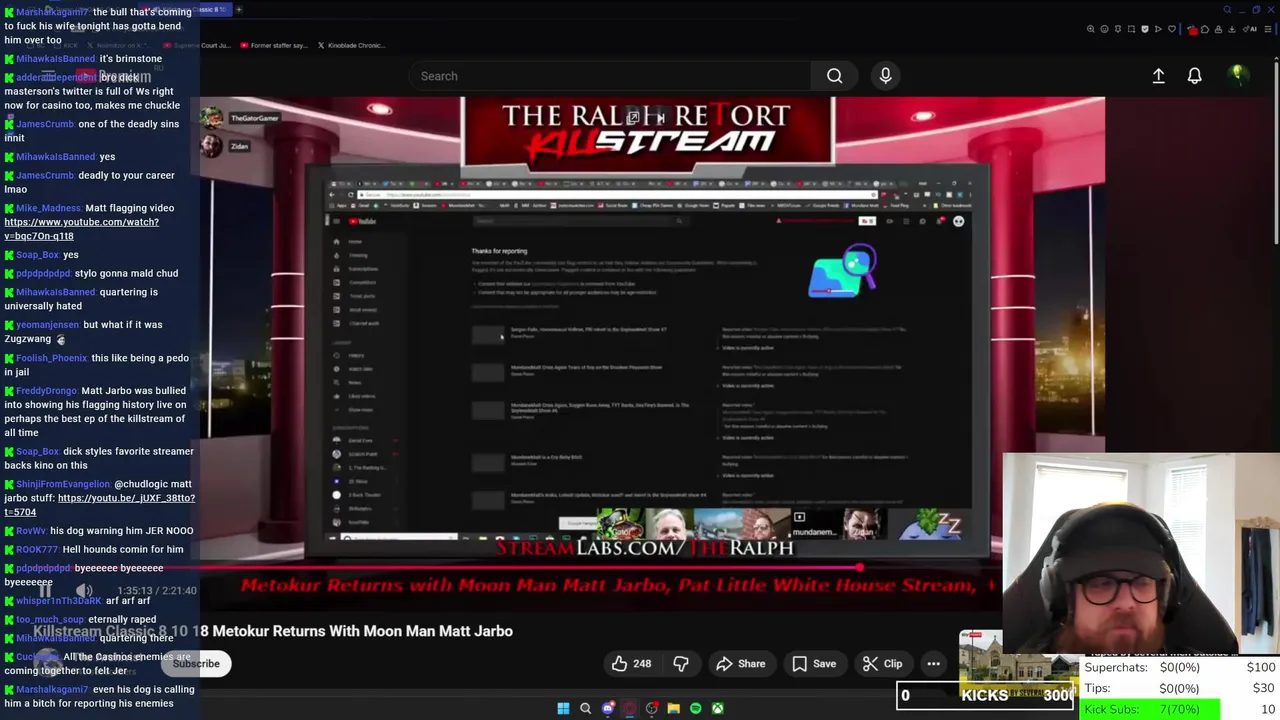Click username too_much_soup in chat
This screenshot has height=720, width=1280.
[50, 620]
